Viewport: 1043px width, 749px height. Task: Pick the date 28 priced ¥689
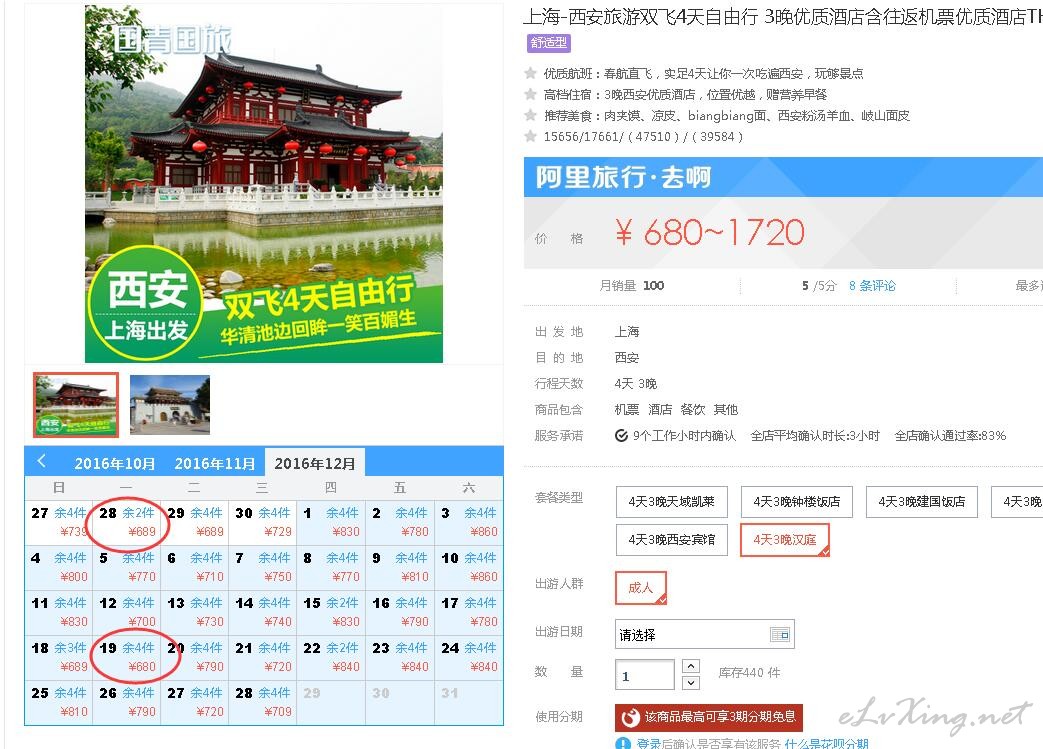(126, 522)
